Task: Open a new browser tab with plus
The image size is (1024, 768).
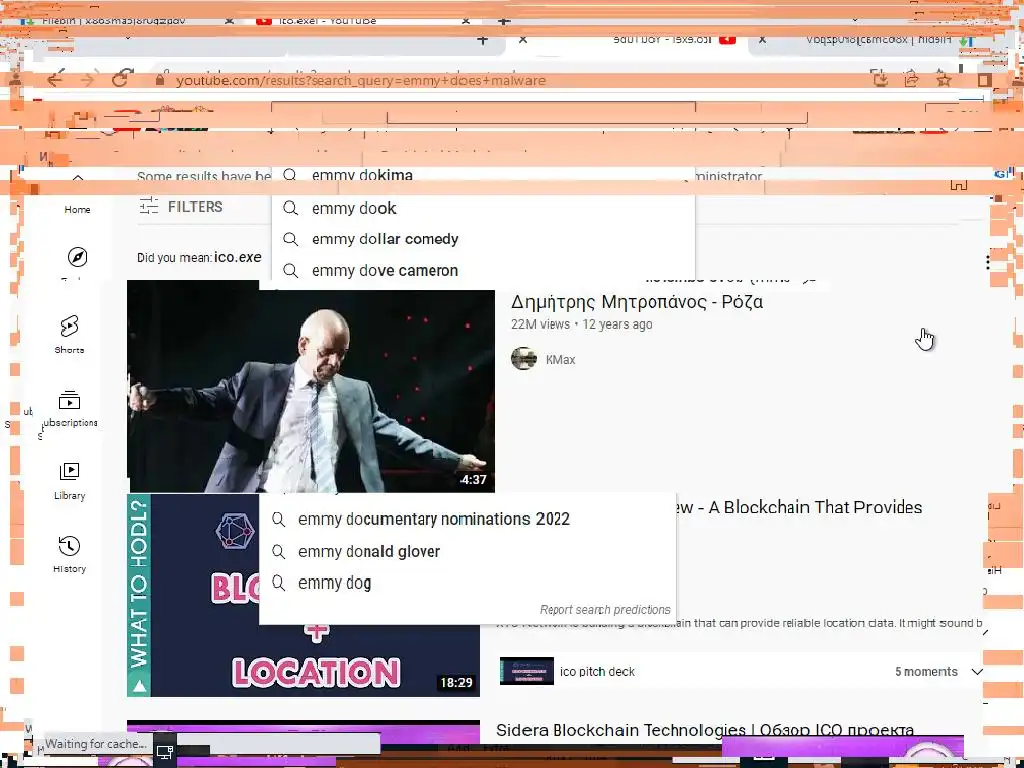Action: (504, 21)
